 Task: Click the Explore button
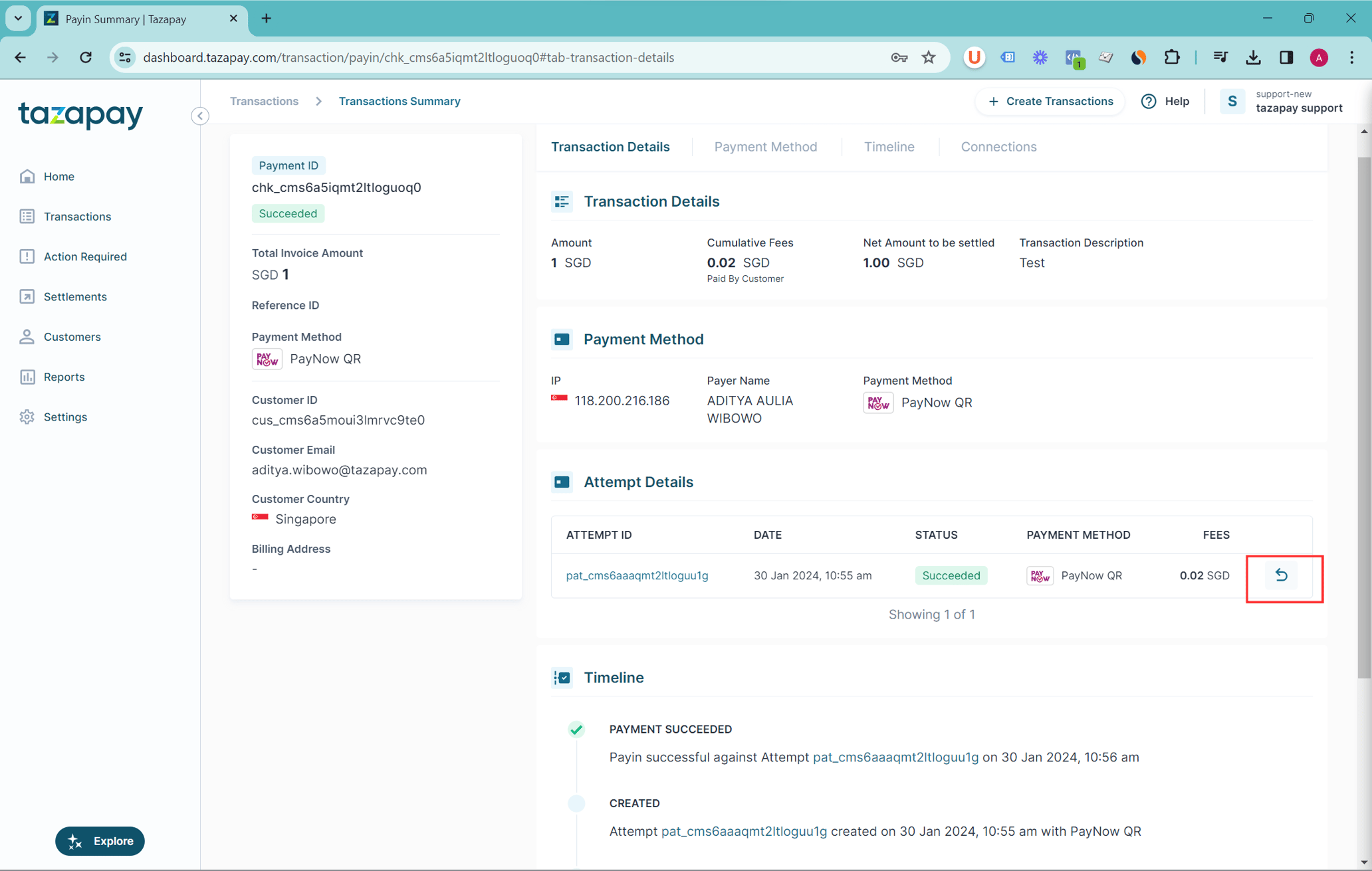(100, 841)
